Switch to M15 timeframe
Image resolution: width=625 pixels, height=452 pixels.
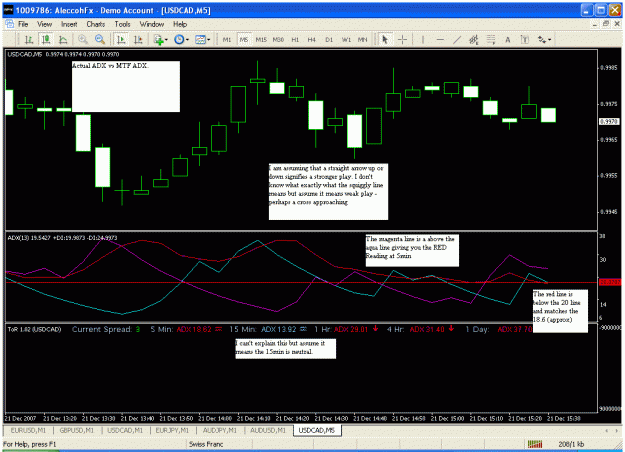coord(261,39)
